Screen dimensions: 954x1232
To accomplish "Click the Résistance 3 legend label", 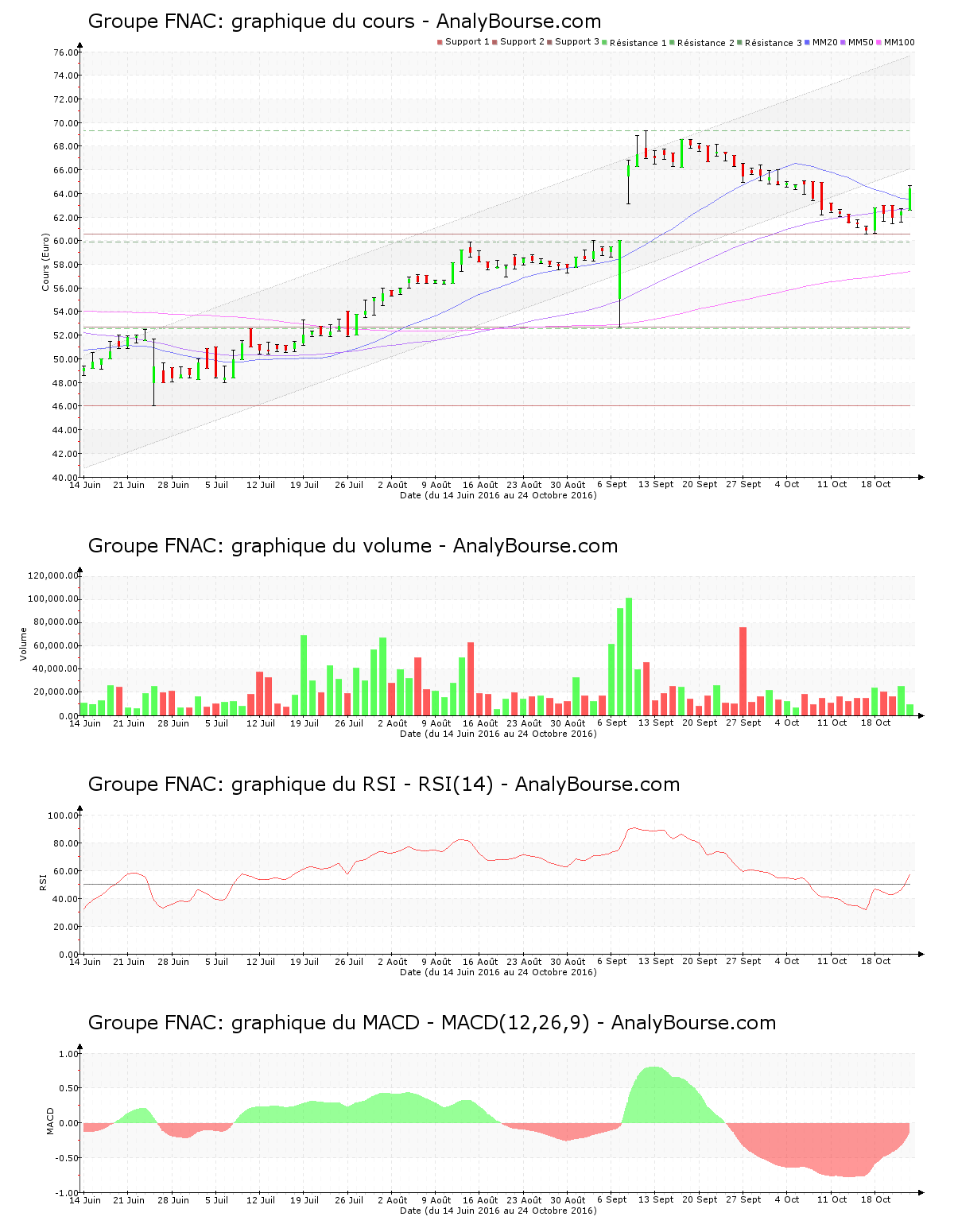I will 774,43.
